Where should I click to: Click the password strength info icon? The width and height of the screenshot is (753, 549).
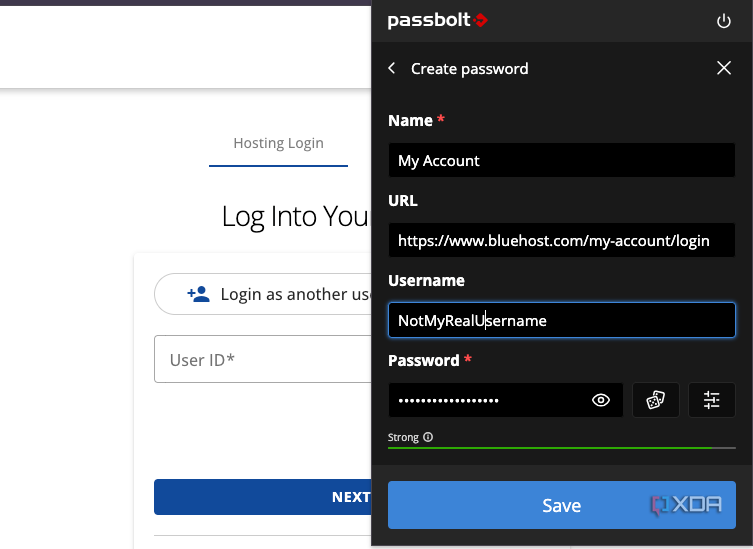click(x=428, y=437)
